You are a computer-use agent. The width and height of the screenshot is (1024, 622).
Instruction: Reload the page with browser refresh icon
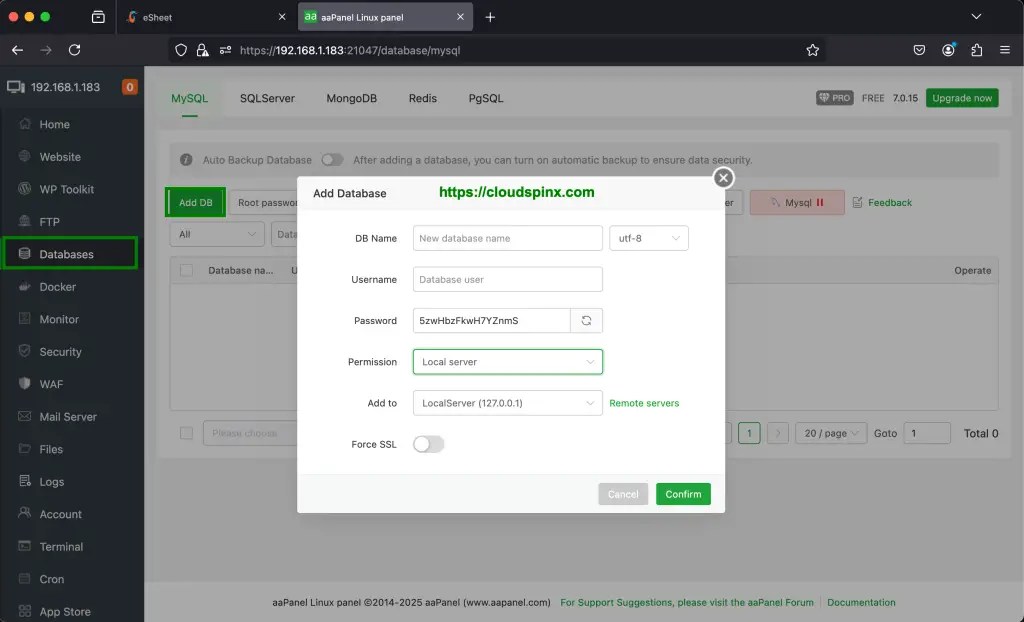(74, 50)
